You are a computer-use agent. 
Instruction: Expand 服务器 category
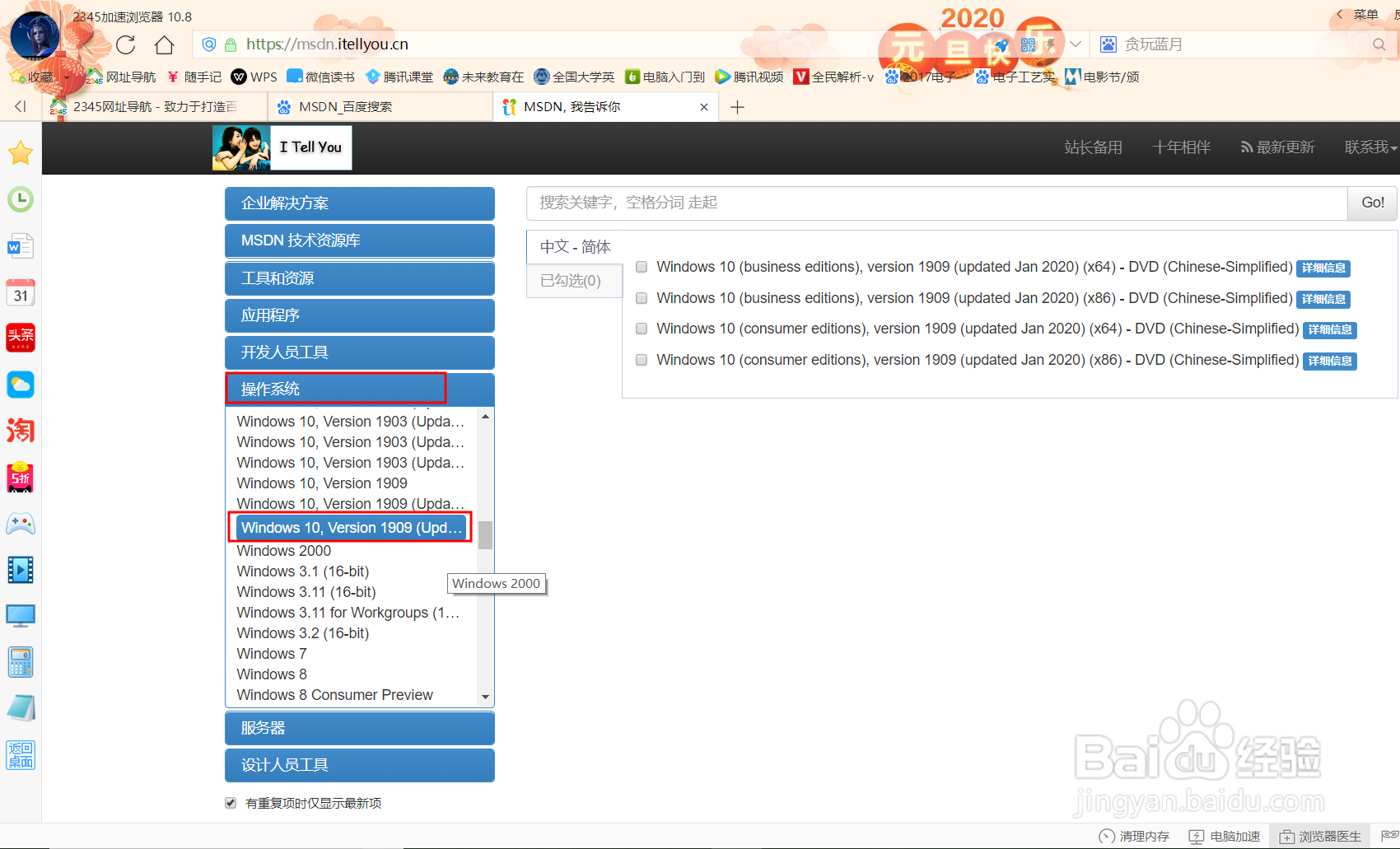coord(360,728)
